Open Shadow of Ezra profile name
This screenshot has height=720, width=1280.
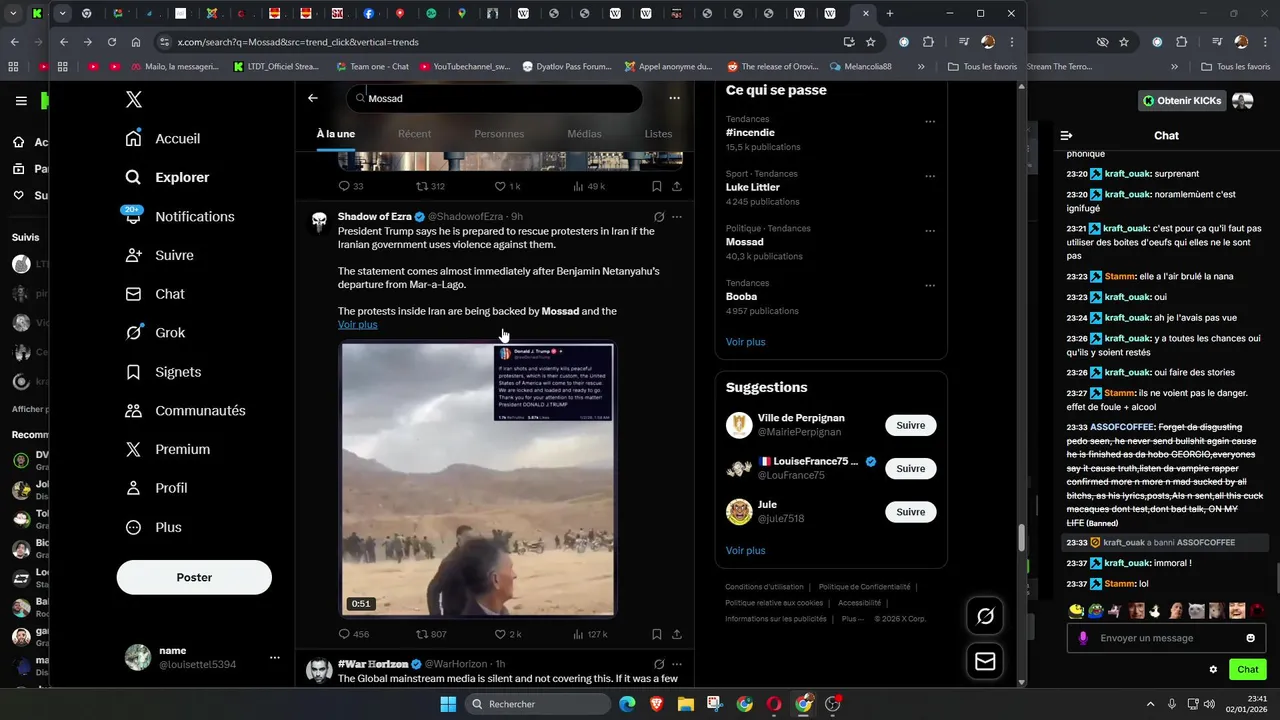click(x=374, y=217)
